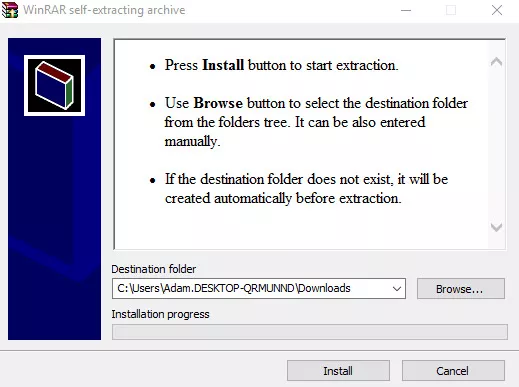Viewport: 519px width, 387px height.
Task: Click the 'If the destination folder' instruction paragraph
Action: [306, 189]
